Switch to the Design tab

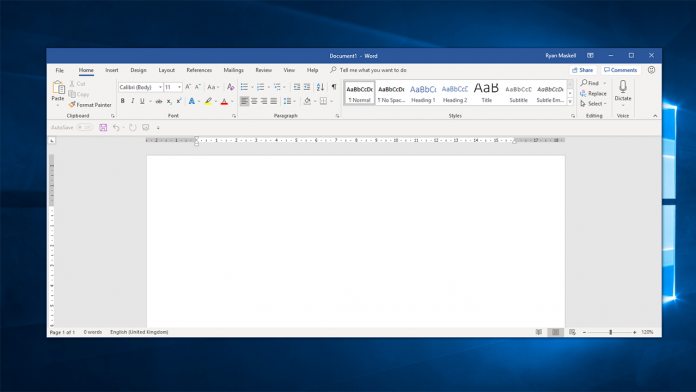click(138, 70)
